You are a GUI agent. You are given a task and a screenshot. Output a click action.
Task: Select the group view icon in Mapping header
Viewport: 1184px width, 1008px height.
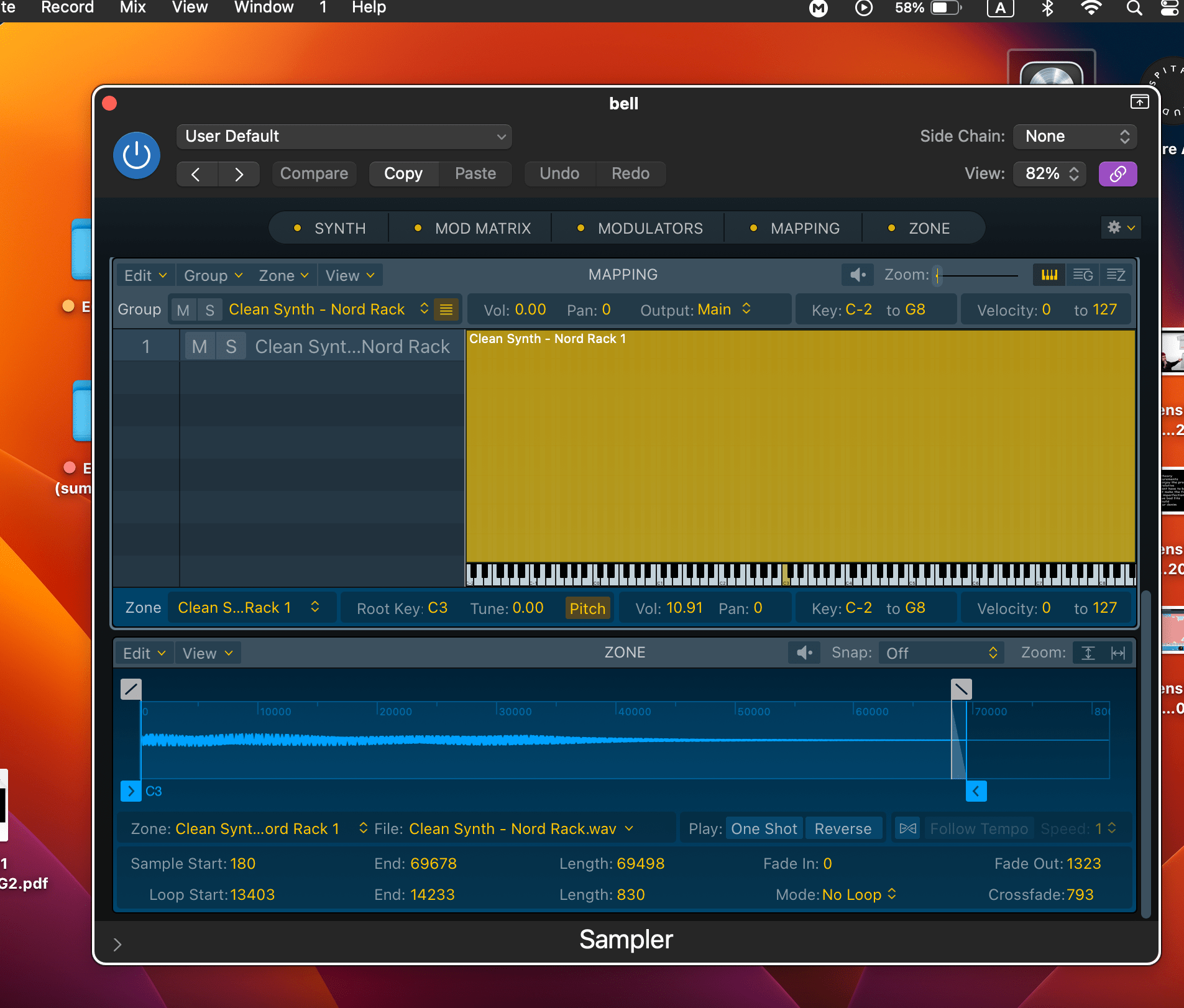(x=1083, y=275)
